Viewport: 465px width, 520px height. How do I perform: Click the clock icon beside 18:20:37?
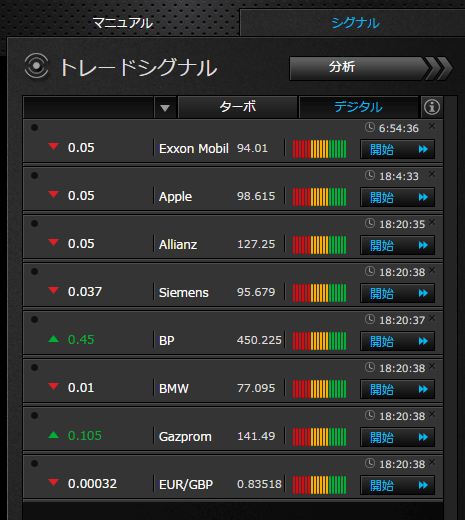click(370, 319)
